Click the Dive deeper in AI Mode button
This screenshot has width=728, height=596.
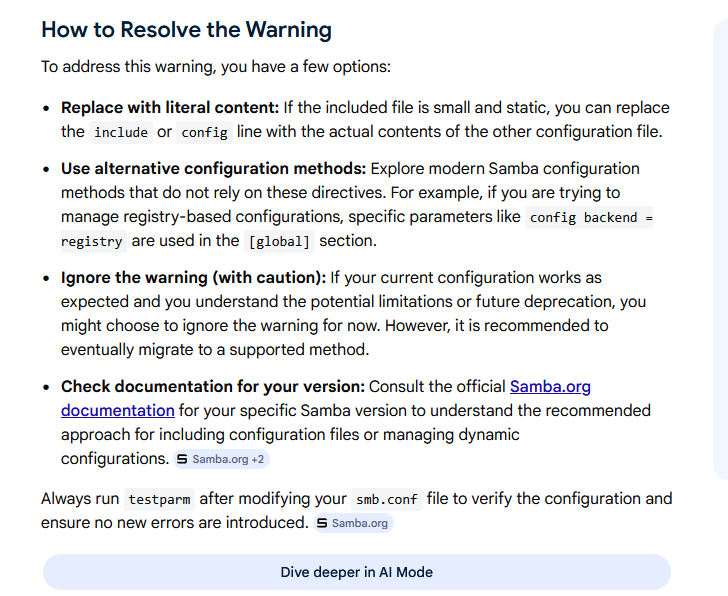point(356,572)
